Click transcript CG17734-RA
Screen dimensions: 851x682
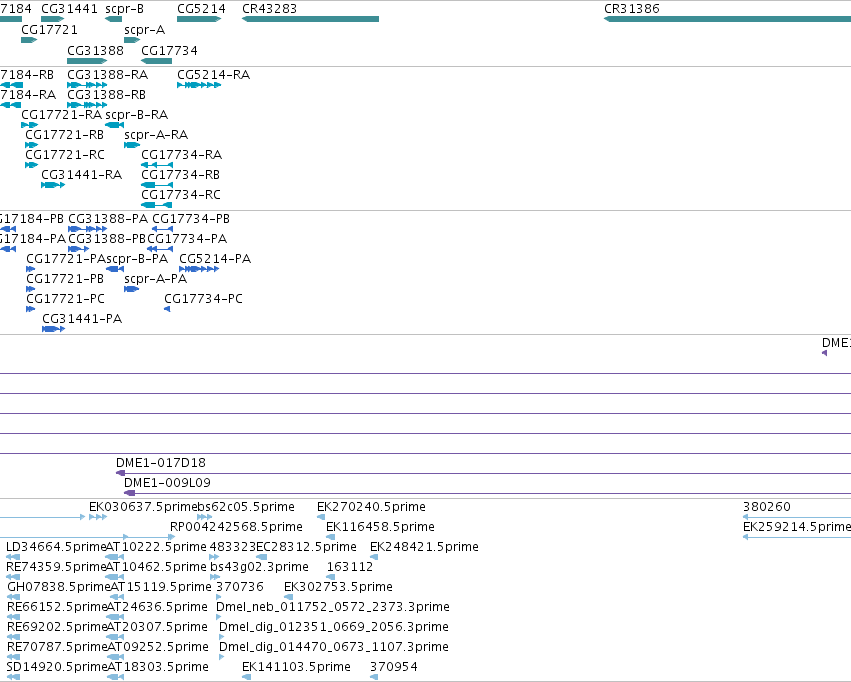(x=157, y=165)
